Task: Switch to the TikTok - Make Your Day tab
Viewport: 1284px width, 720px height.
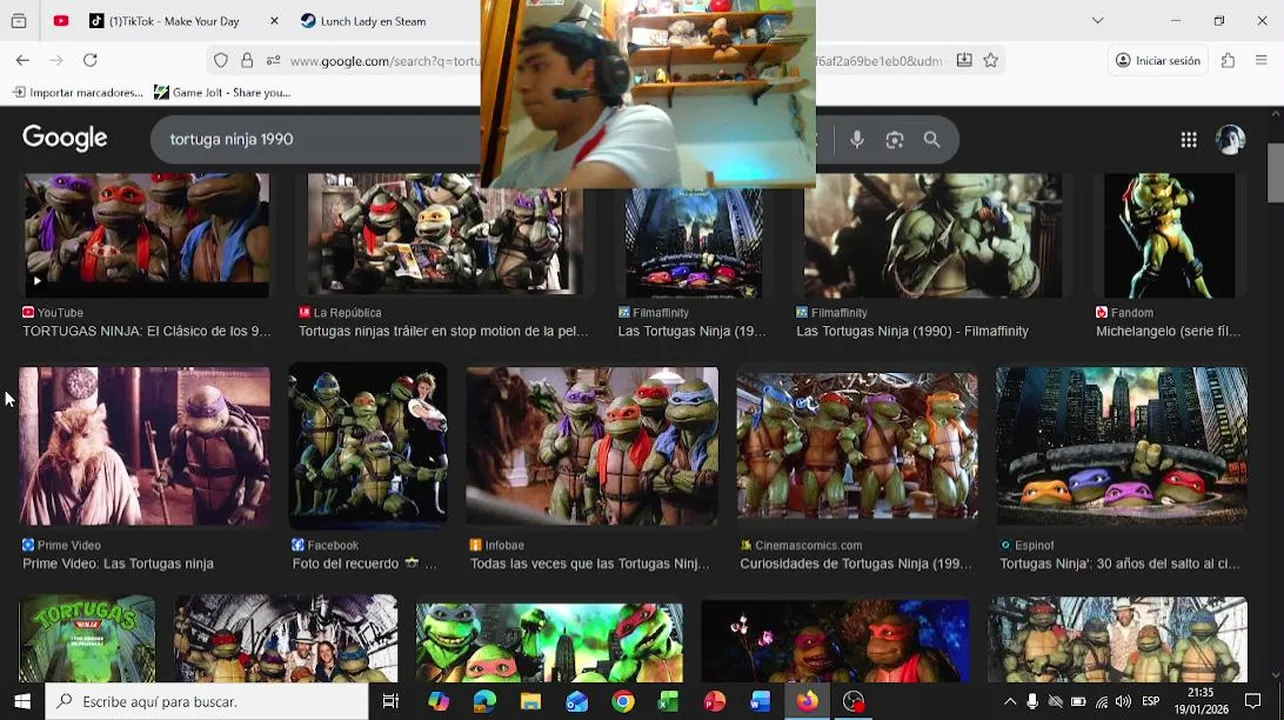Action: (174, 21)
